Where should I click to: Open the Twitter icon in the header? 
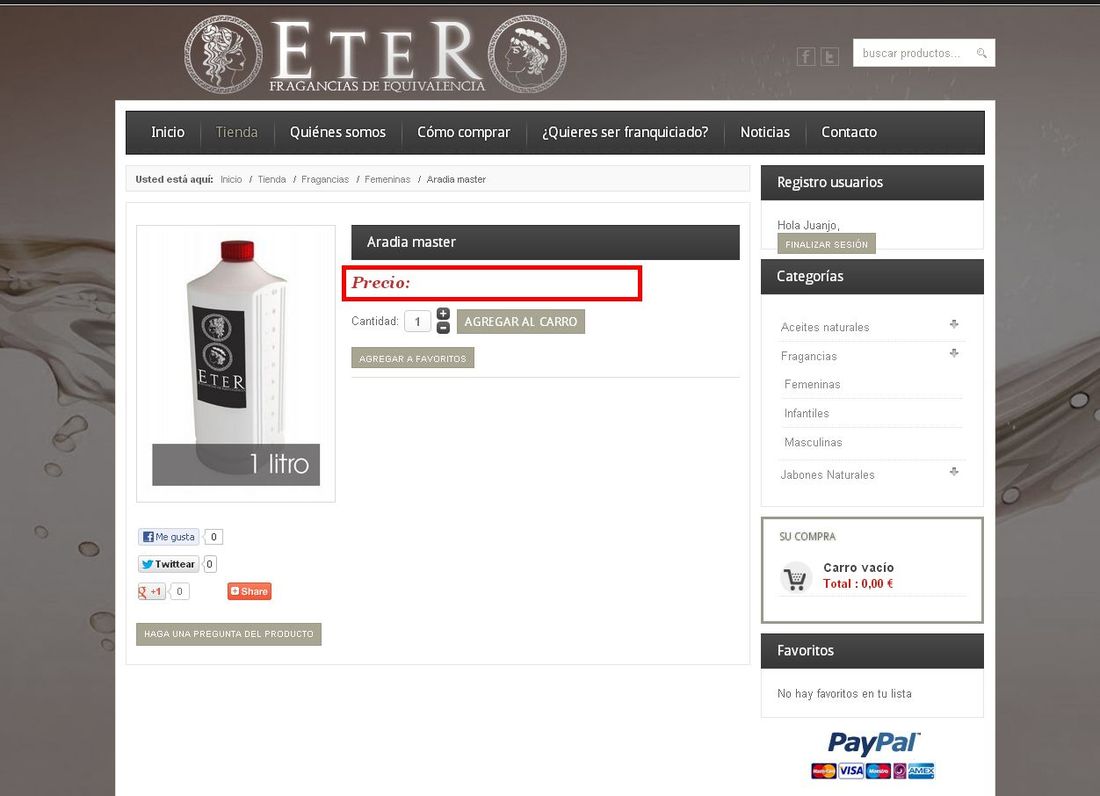click(x=830, y=56)
